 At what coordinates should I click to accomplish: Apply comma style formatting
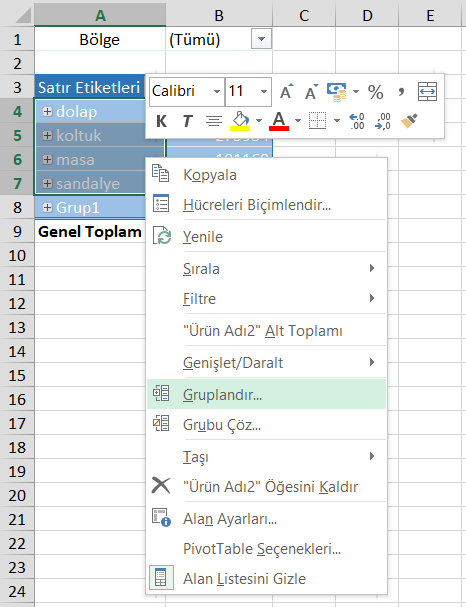pos(401,92)
